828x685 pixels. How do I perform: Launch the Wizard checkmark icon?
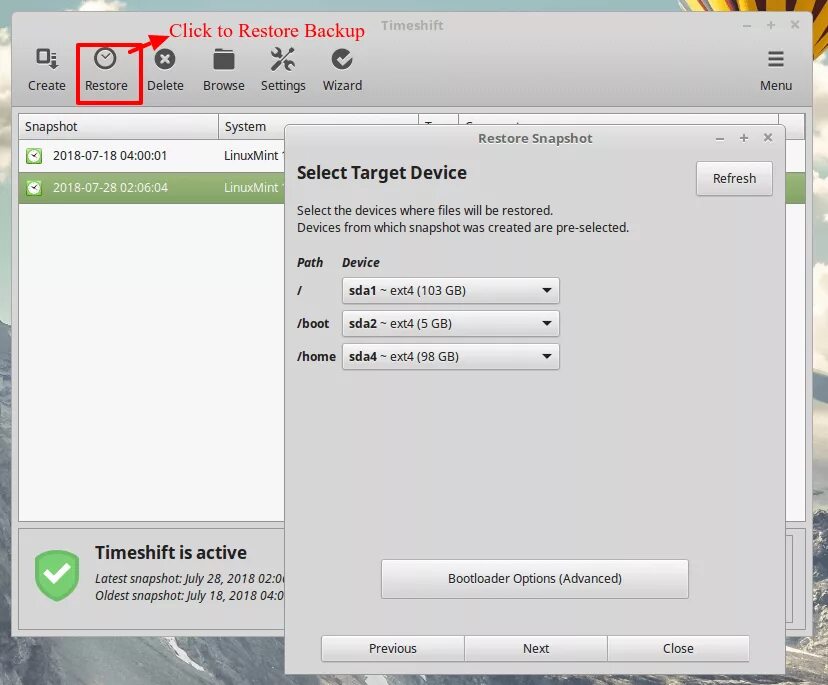click(342, 59)
